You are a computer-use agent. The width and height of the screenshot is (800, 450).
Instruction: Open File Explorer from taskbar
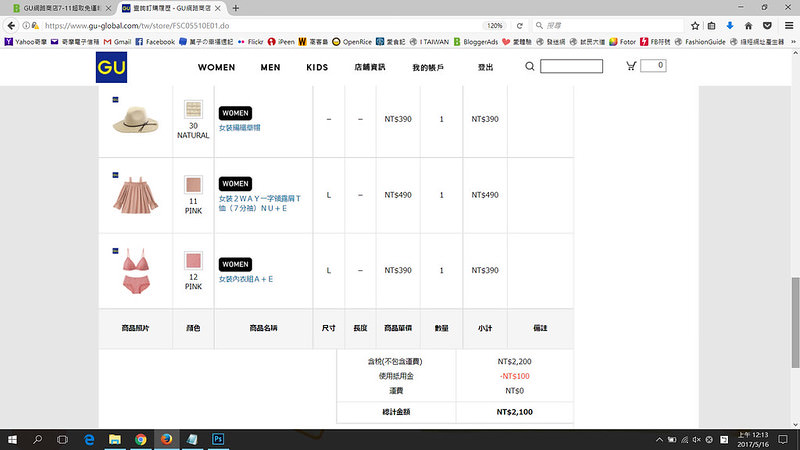(115, 439)
